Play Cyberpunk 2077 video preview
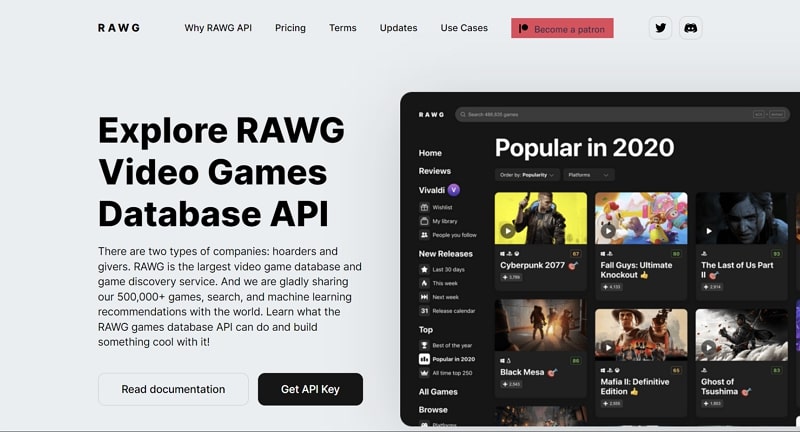The width and height of the screenshot is (800, 432). (507, 231)
